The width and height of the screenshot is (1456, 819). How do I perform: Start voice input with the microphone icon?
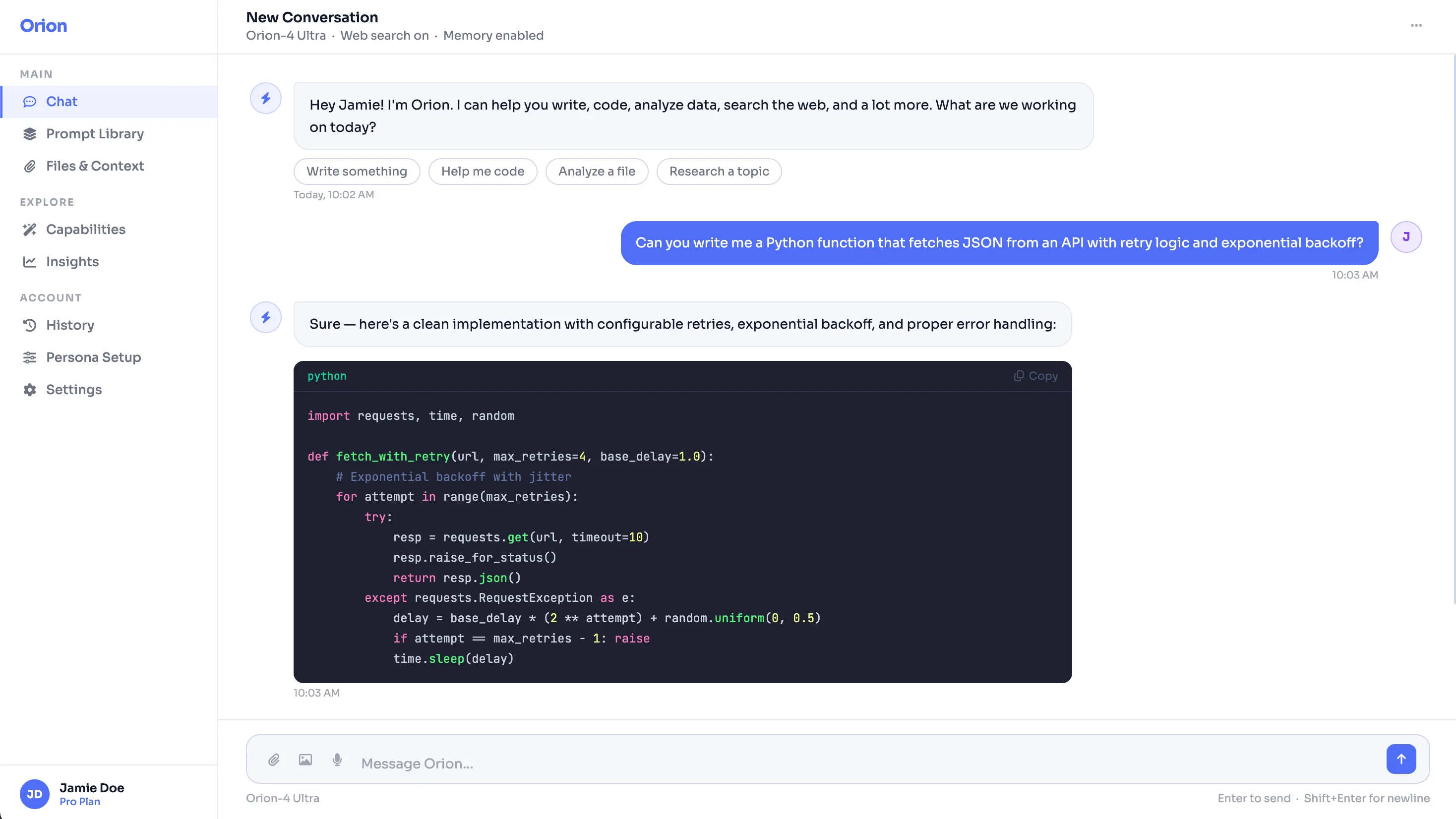pos(337,760)
